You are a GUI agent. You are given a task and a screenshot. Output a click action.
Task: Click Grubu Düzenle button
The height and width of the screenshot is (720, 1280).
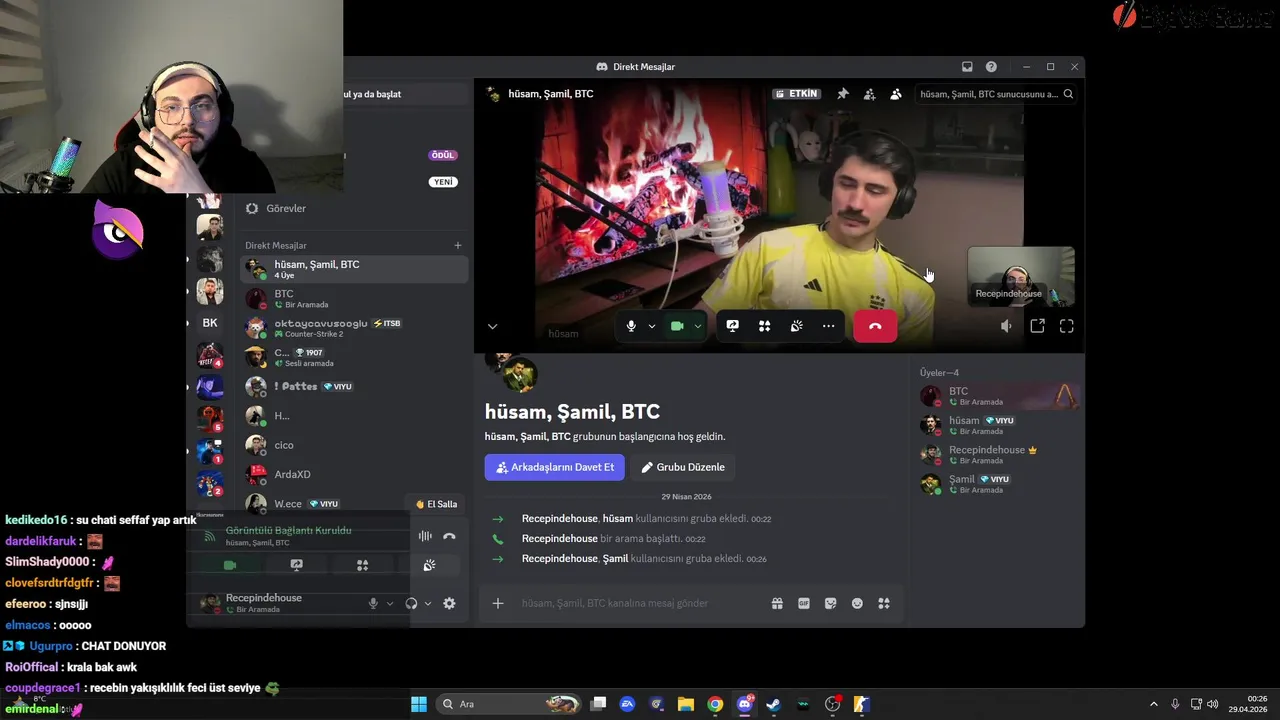pyautogui.click(x=683, y=467)
